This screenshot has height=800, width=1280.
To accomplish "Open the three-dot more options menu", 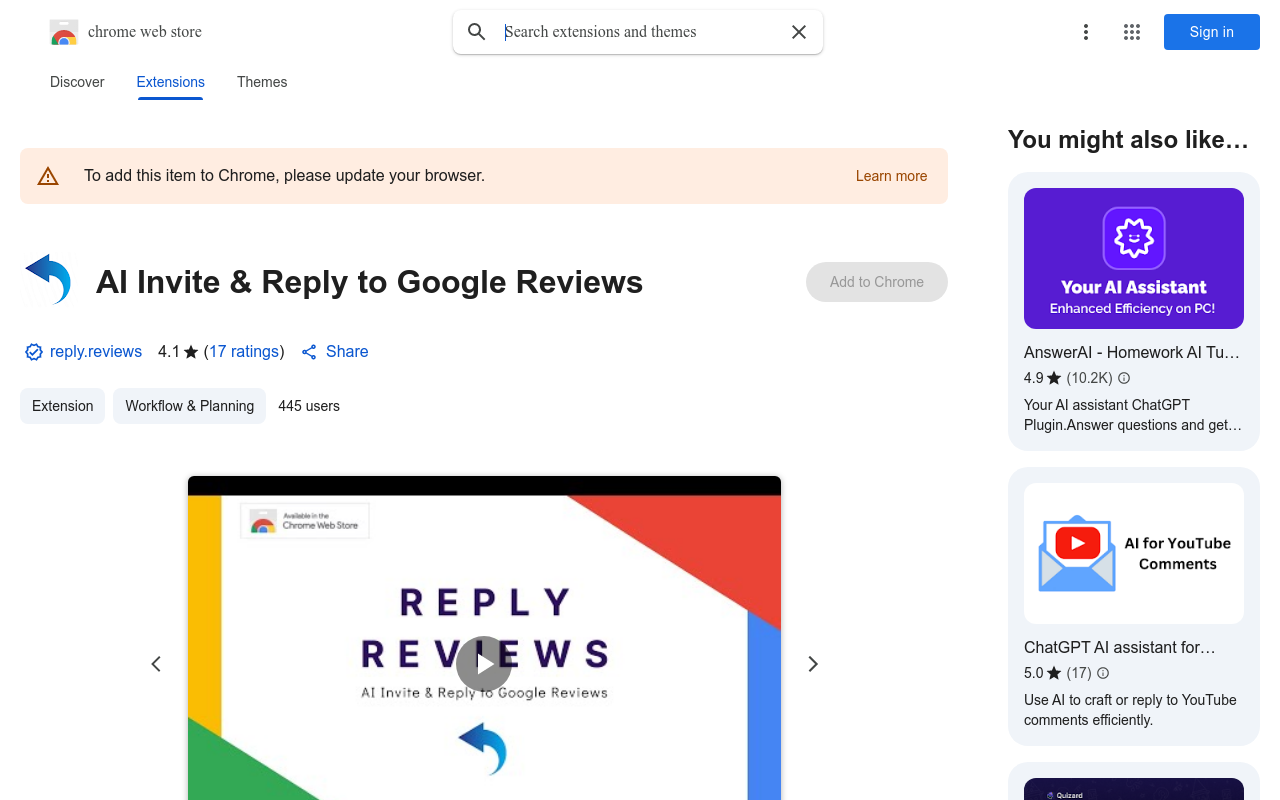I will pos(1086,32).
